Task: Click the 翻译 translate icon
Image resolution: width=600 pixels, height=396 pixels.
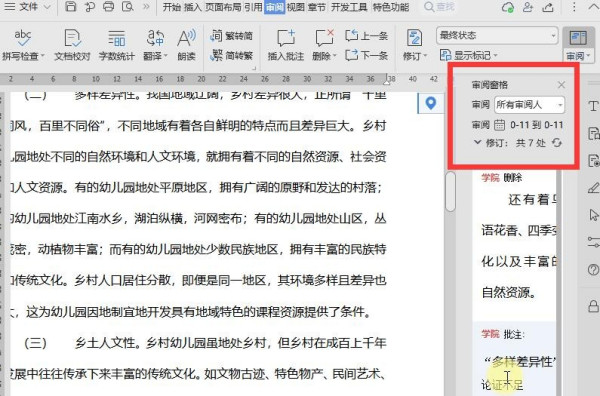Action: click(155, 38)
